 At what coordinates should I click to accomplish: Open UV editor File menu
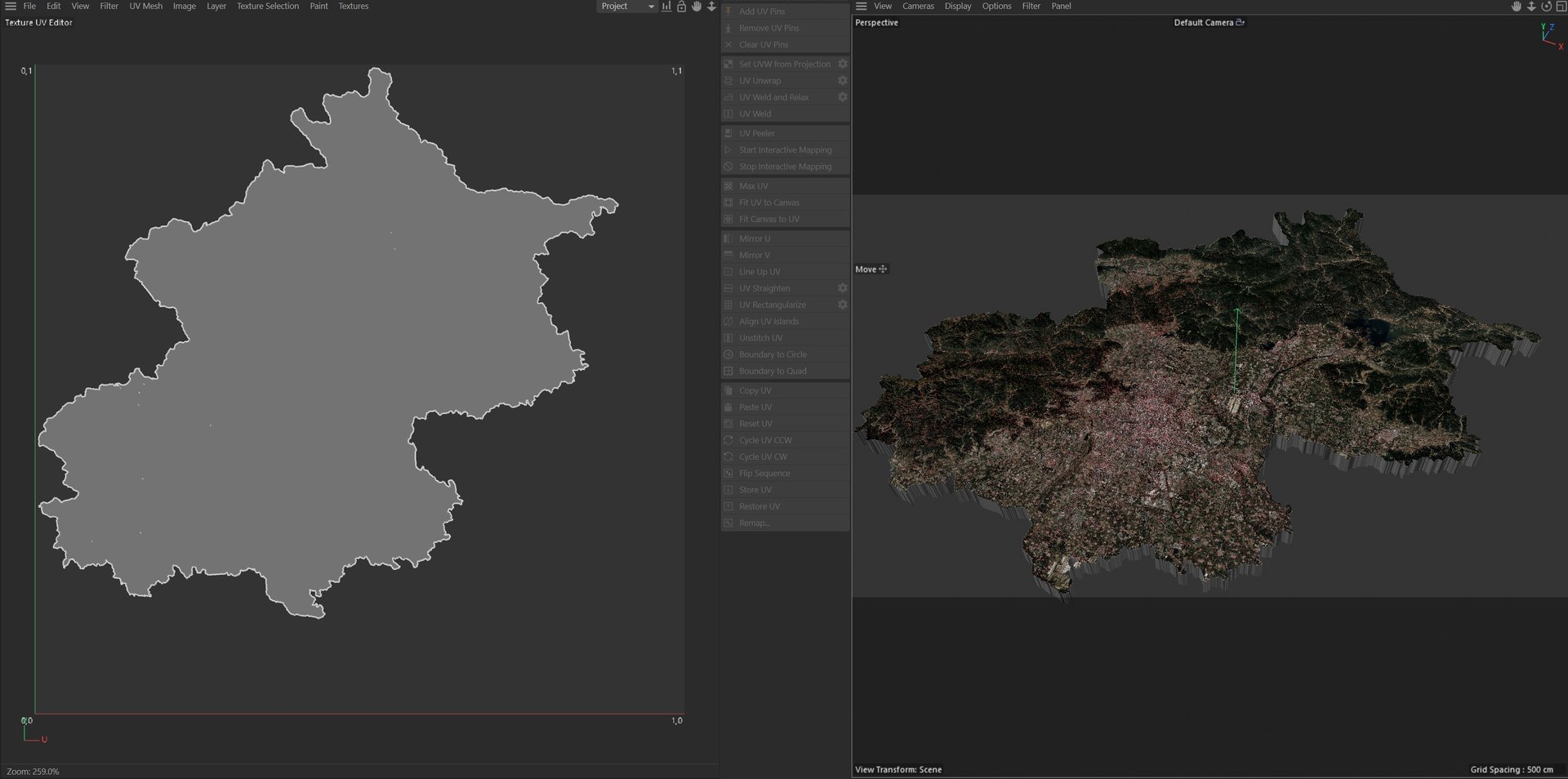[x=29, y=6]
